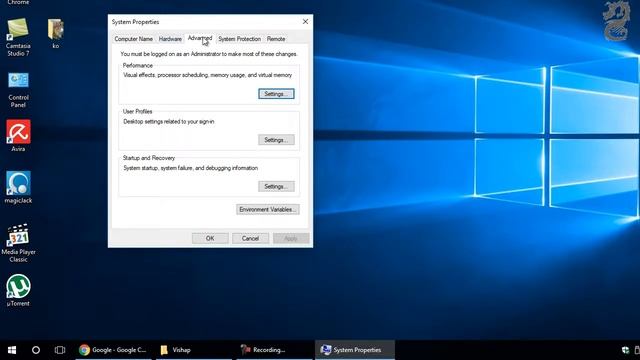640x360 pixels.
Task: Open Task View on taskbar
Action: coord(60,350)
